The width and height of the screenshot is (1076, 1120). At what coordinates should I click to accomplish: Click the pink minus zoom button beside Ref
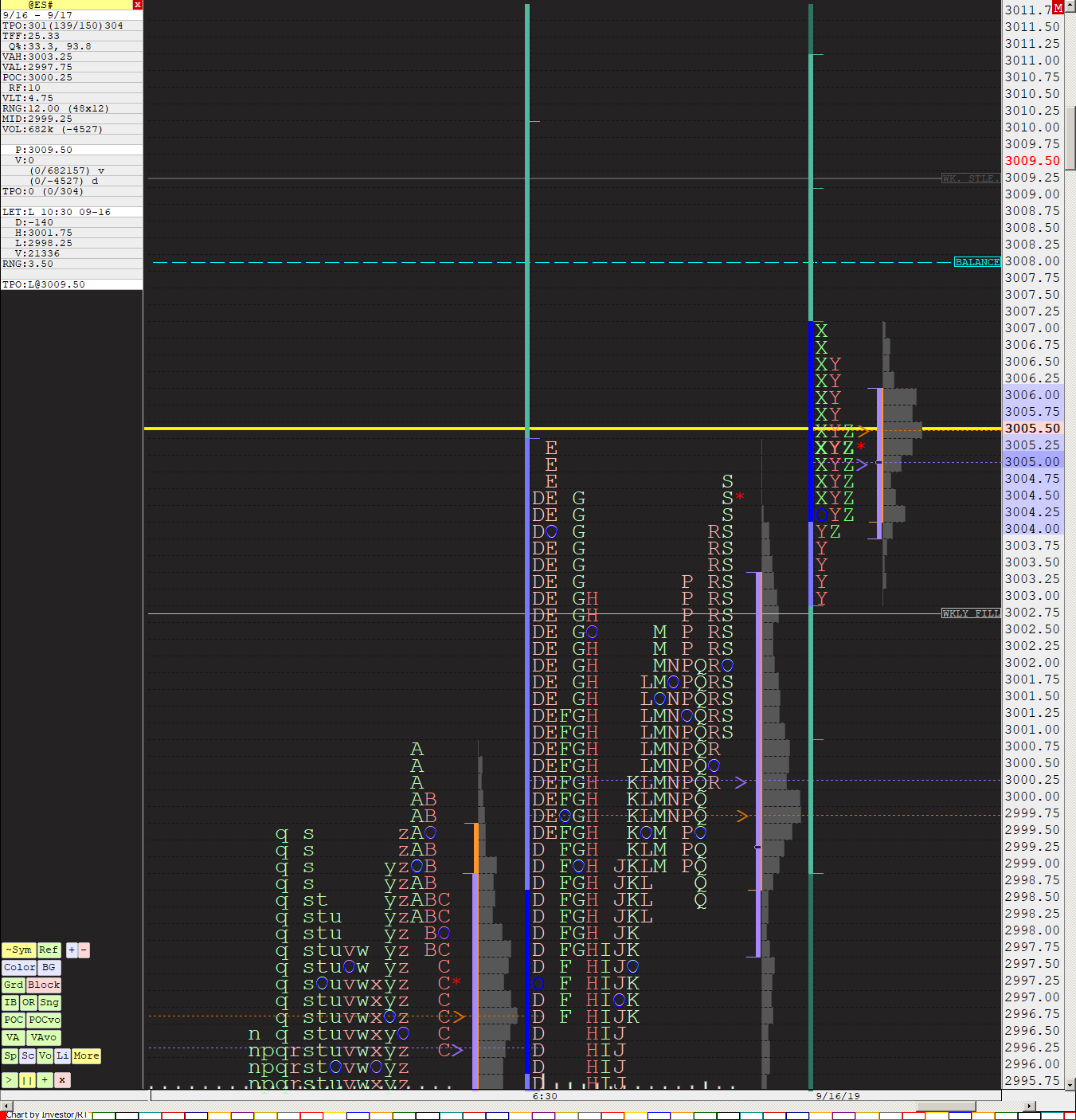[84, 950]
